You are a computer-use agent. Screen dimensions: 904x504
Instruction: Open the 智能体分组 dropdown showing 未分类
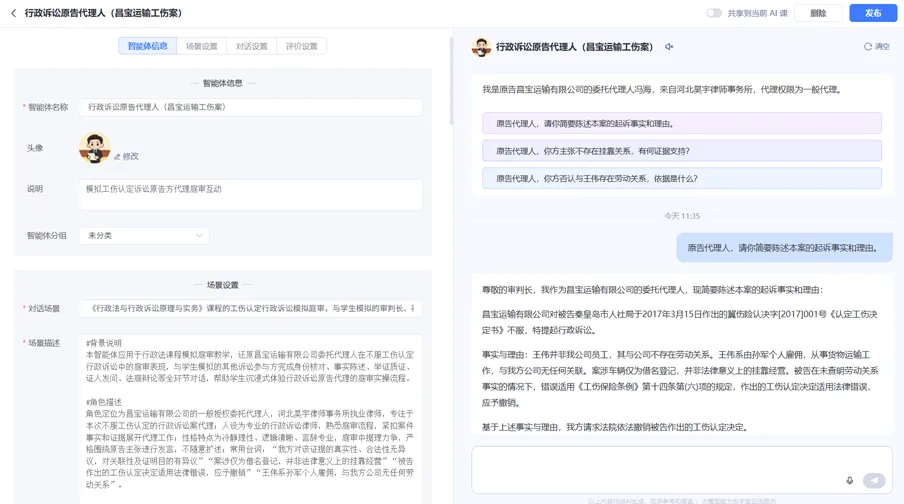(x=144, y=235)
